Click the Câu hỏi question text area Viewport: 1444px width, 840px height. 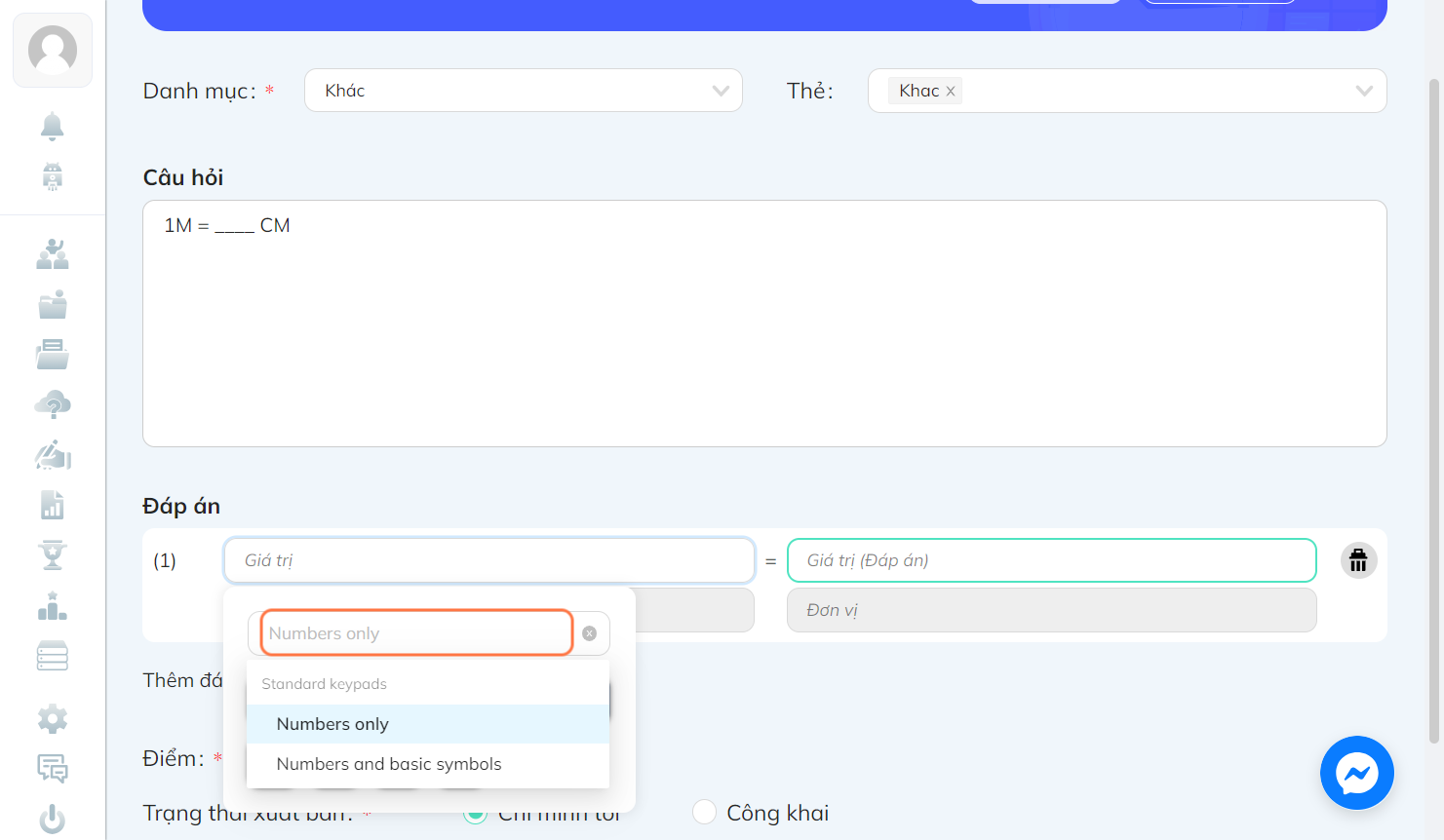(764, 324)
